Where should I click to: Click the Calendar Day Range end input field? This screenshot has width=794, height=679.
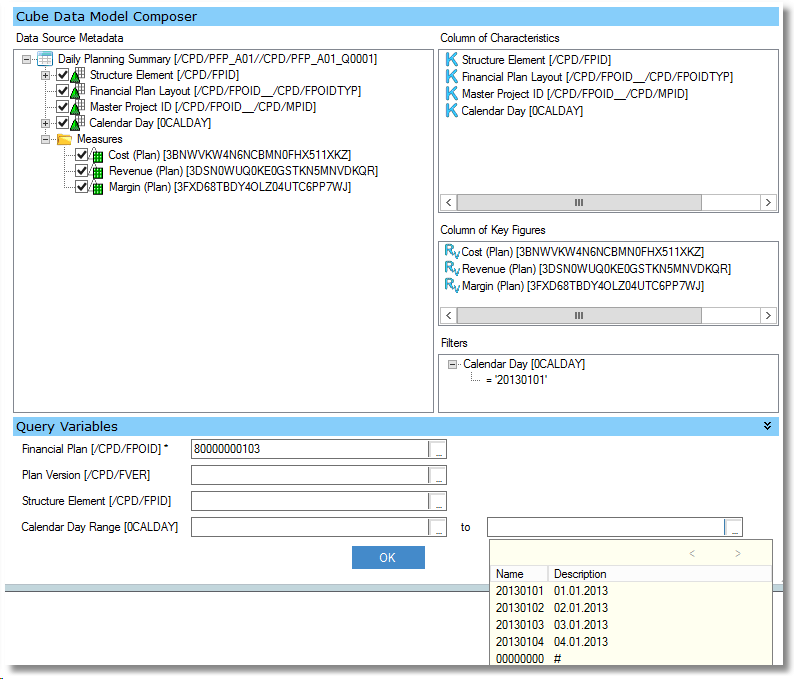[606, 527]
